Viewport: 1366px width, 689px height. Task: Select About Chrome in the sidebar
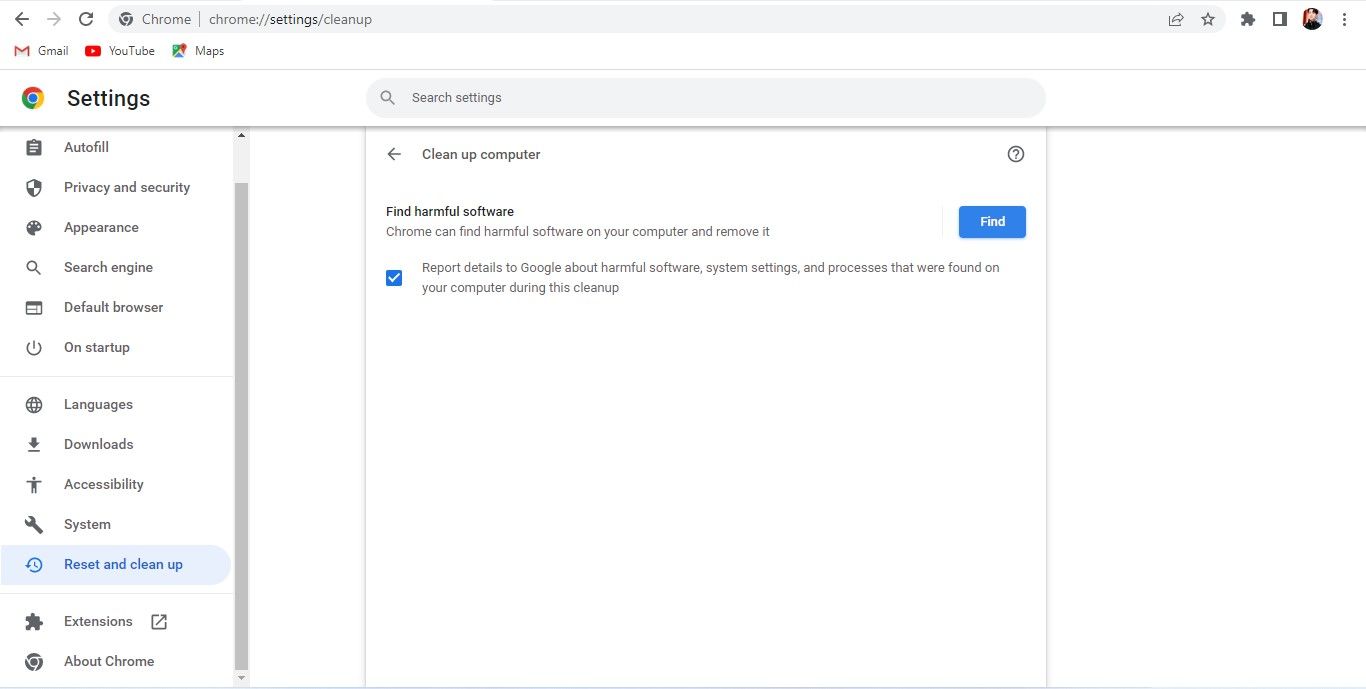point(108,661)
